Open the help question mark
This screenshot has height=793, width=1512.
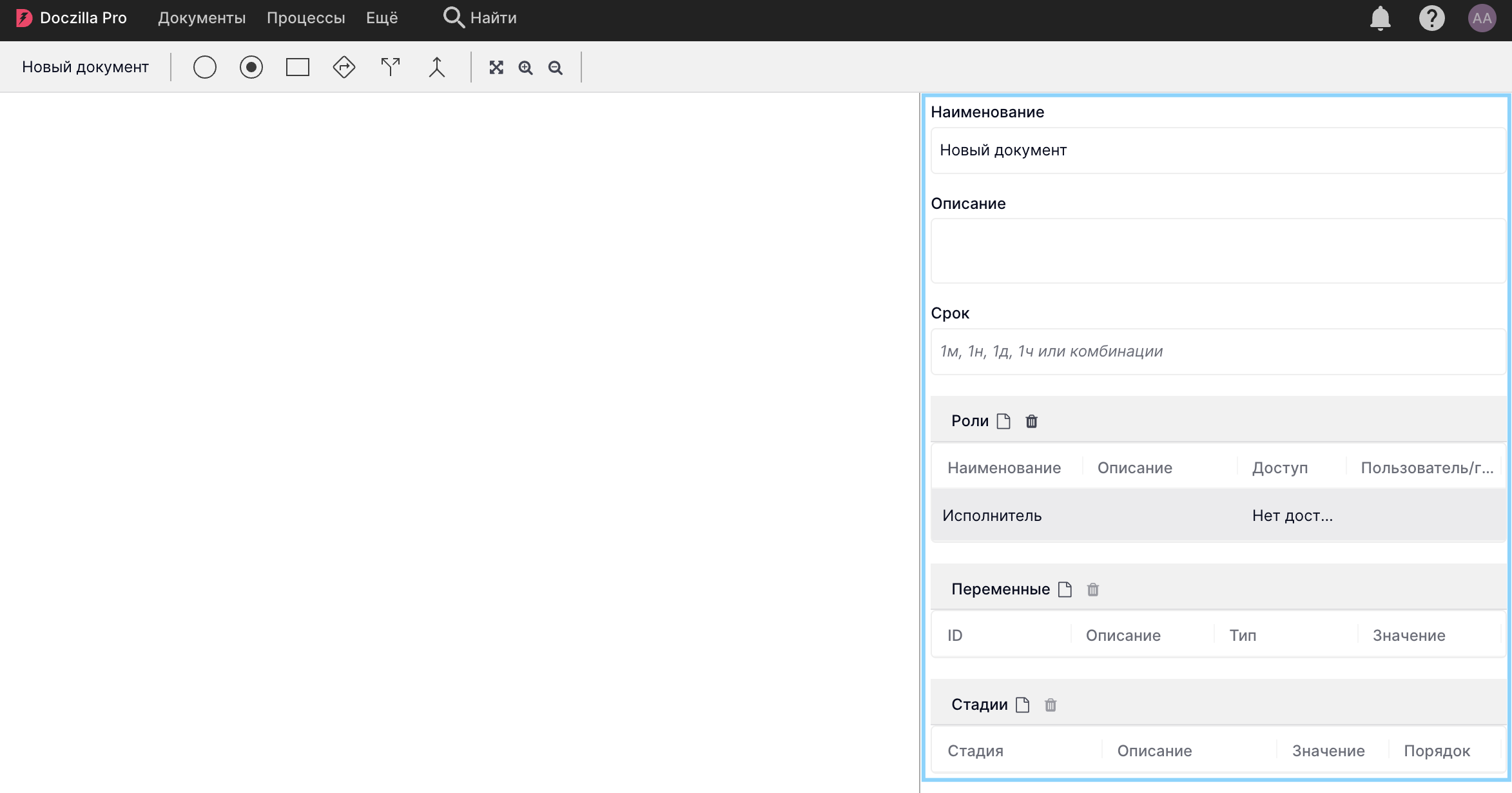1432,18
